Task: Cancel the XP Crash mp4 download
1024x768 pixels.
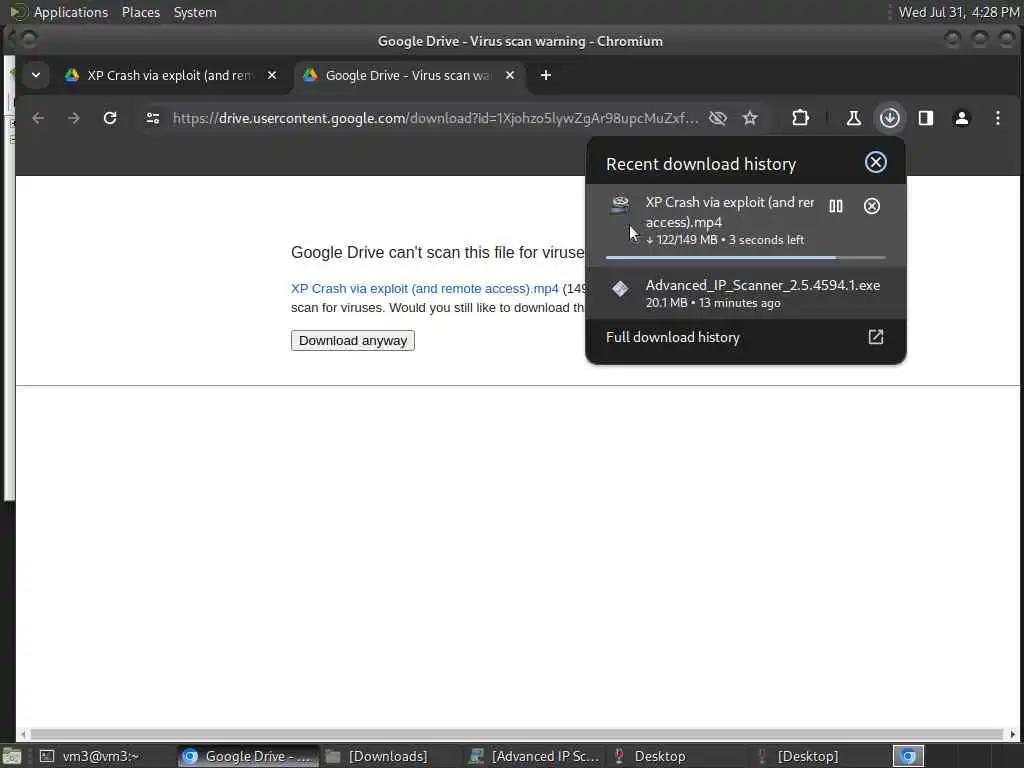Action: click(x=871, y=206)
